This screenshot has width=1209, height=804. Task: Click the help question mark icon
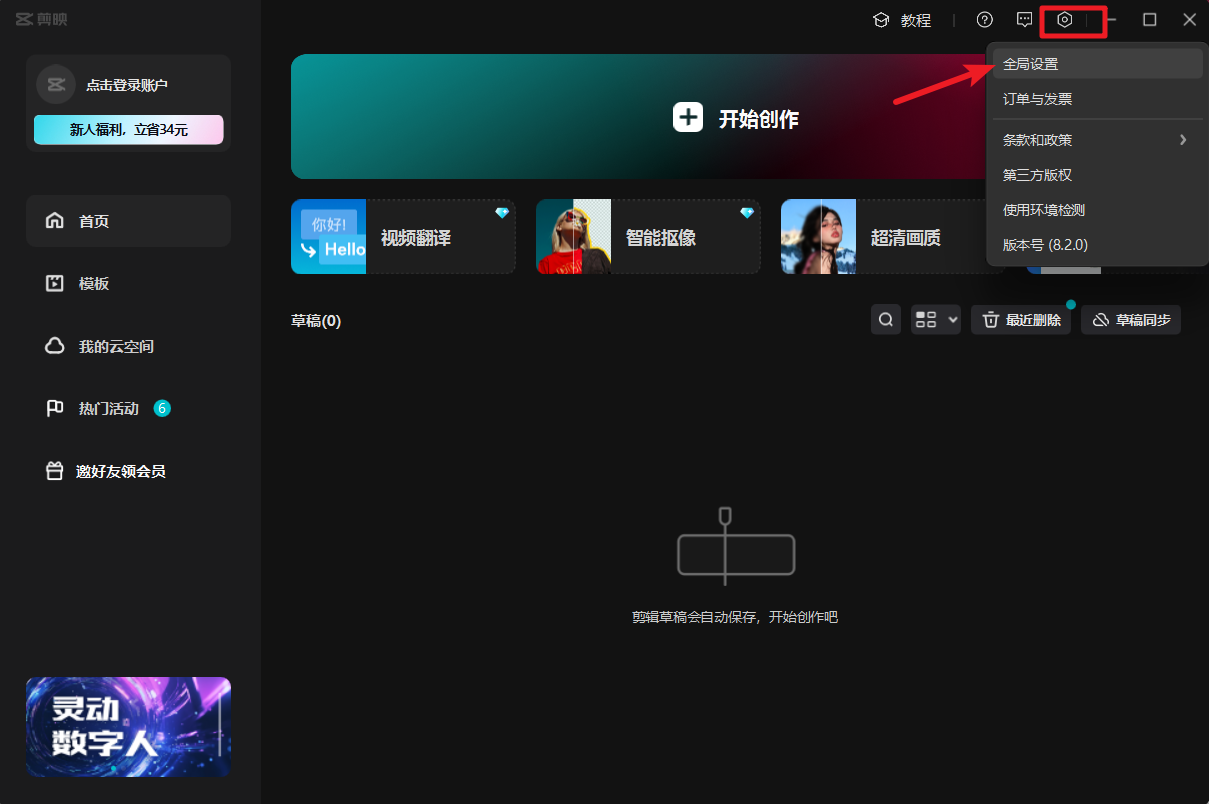985,20
